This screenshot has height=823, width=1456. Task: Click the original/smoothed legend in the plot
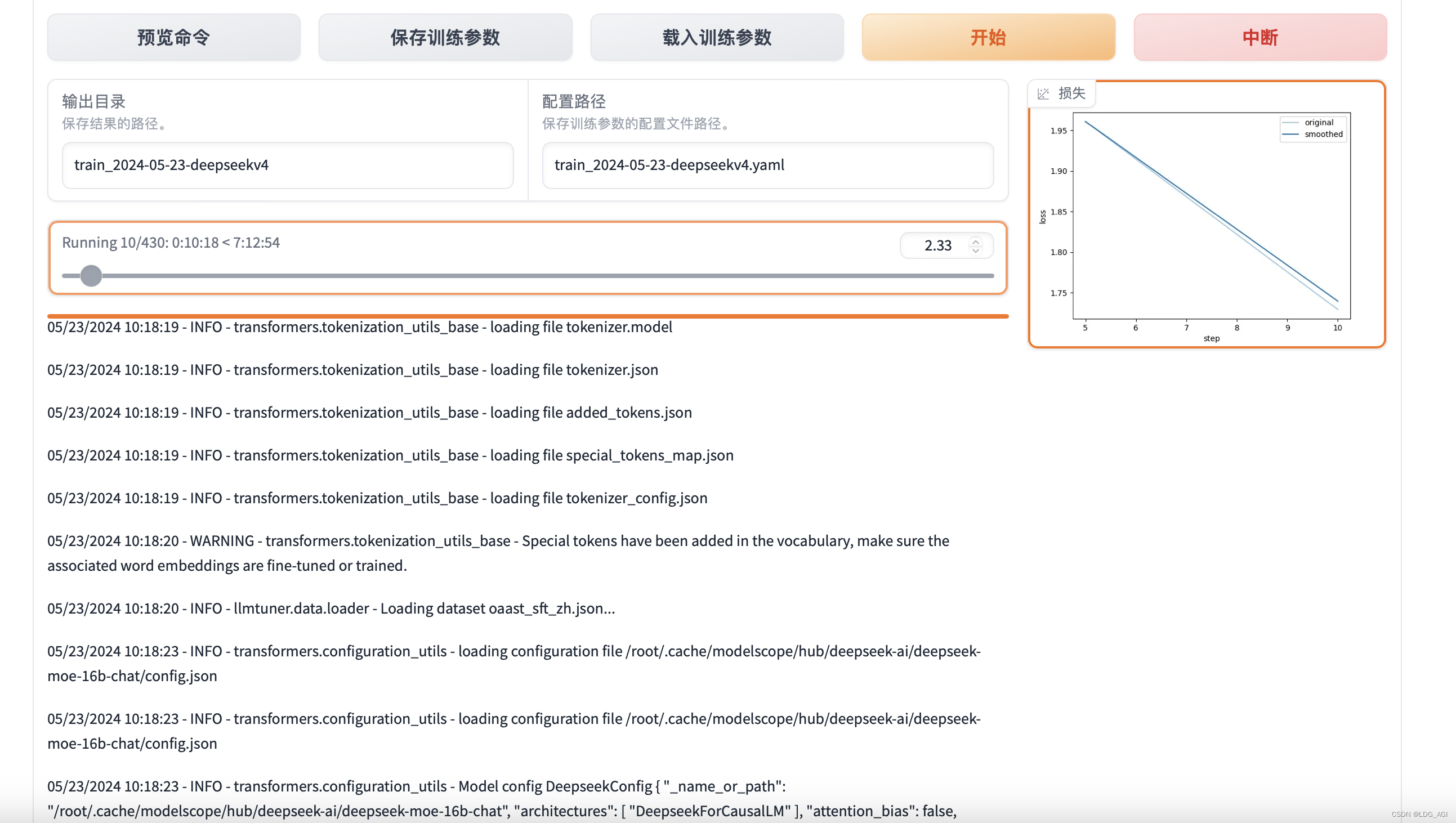[1314, 128]
